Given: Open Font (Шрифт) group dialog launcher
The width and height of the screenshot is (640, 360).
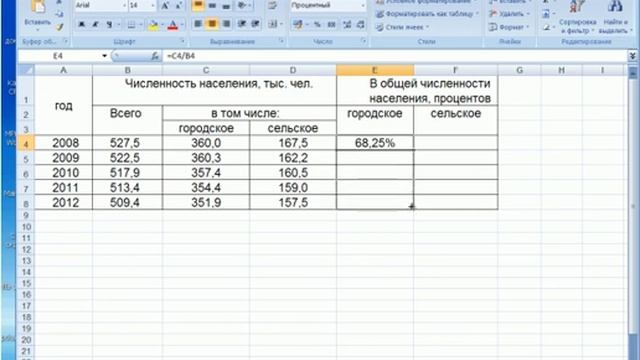Looking at the screenshot, I should click(182, 41).
